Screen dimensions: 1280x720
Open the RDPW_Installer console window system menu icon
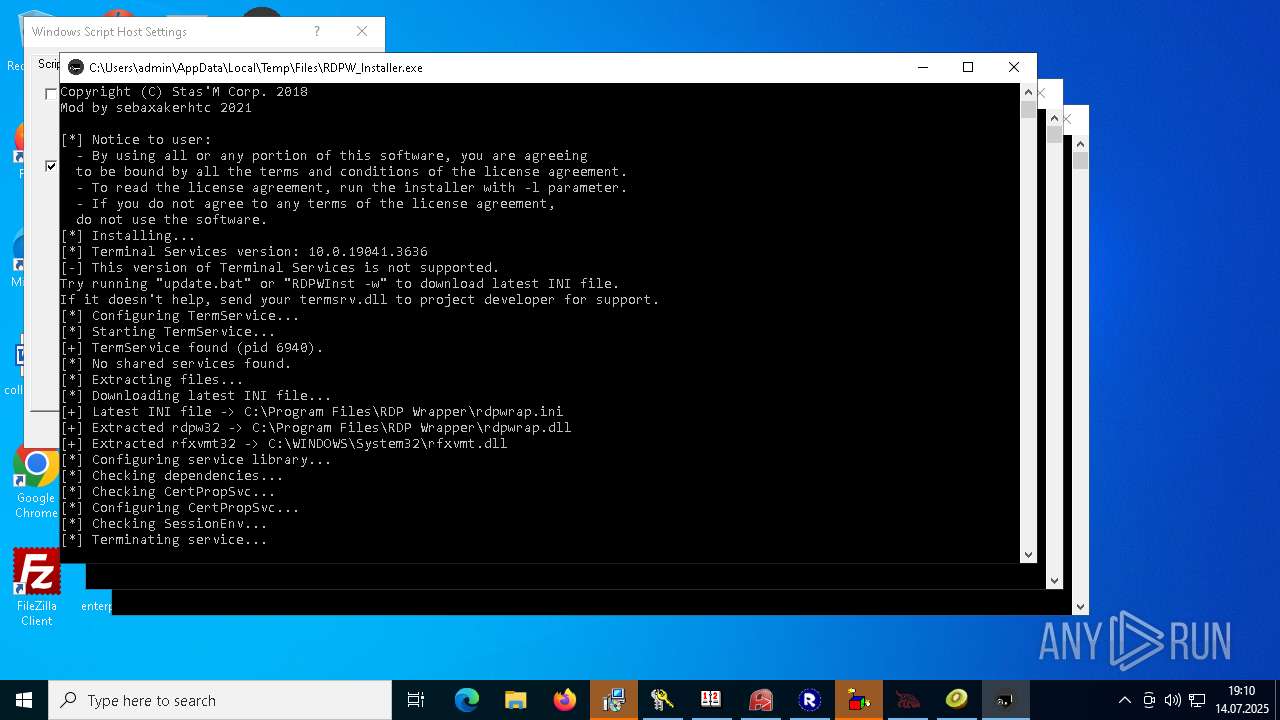(x=76, y=68)
